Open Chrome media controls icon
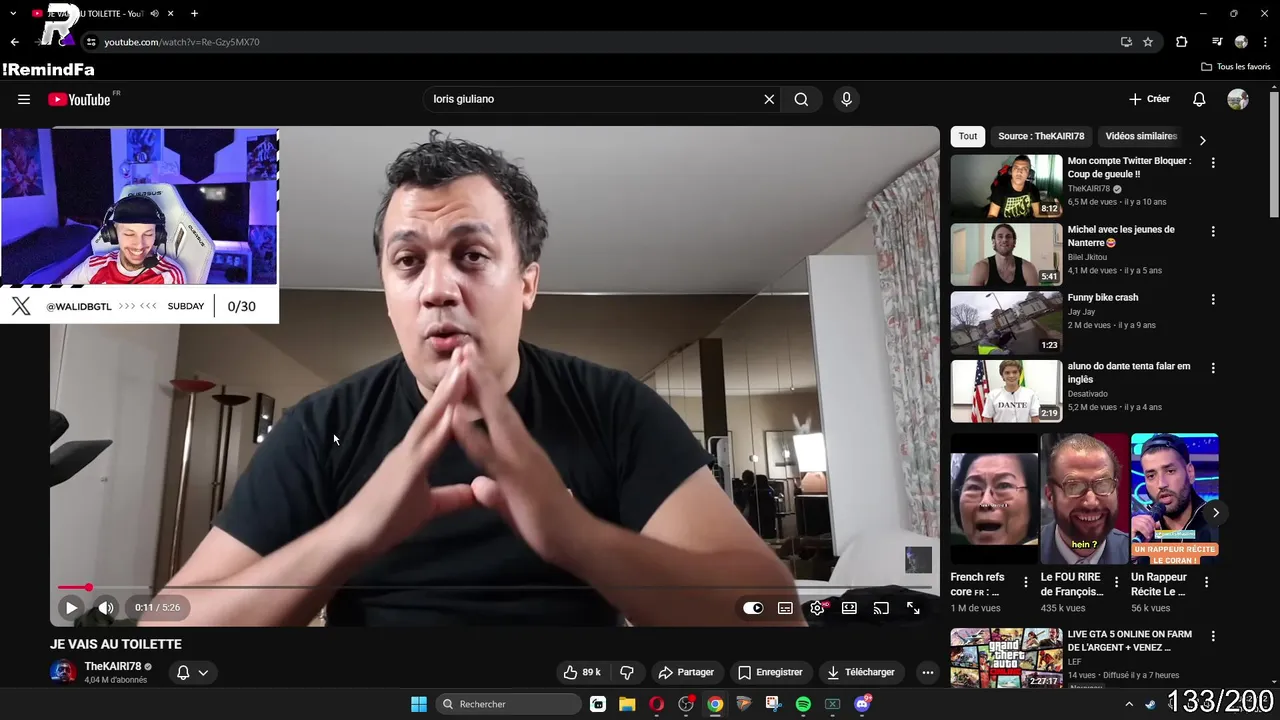The image size is (1280, 720). coord(1217,42)
